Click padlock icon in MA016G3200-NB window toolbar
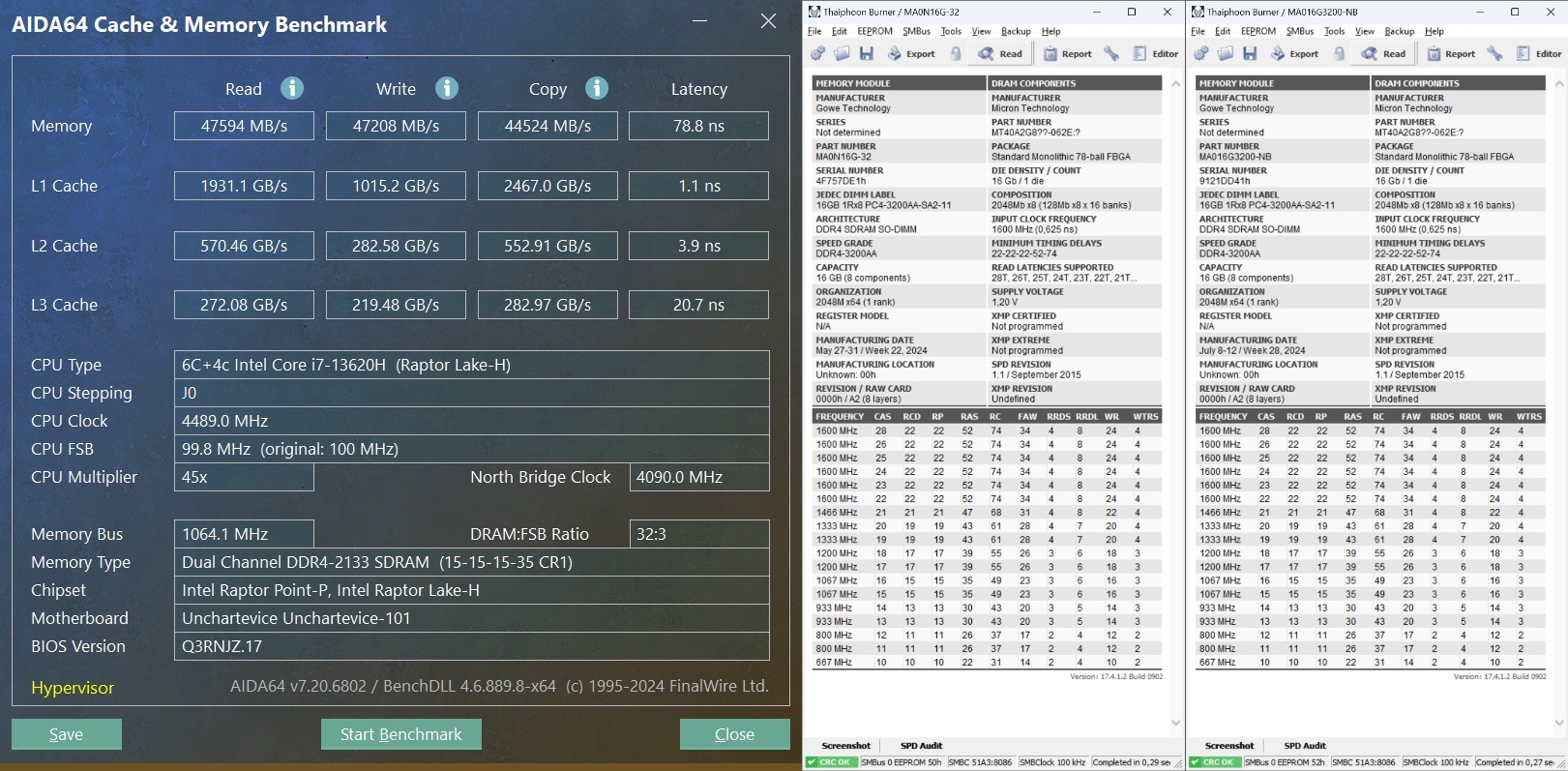The image size is (1568, 771). click(x=1340, y=54)
